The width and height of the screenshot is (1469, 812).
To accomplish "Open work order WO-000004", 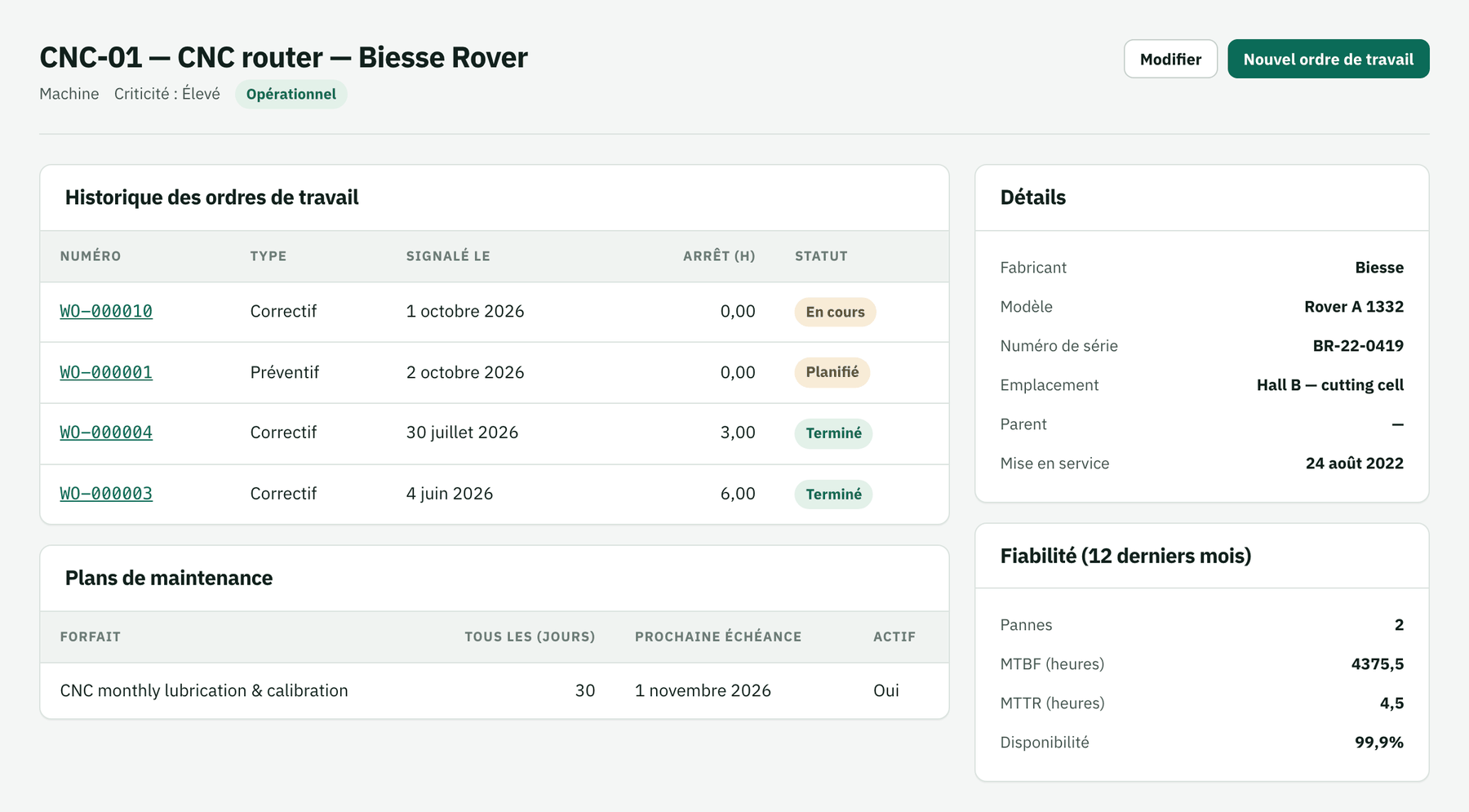I will point(106,433).
